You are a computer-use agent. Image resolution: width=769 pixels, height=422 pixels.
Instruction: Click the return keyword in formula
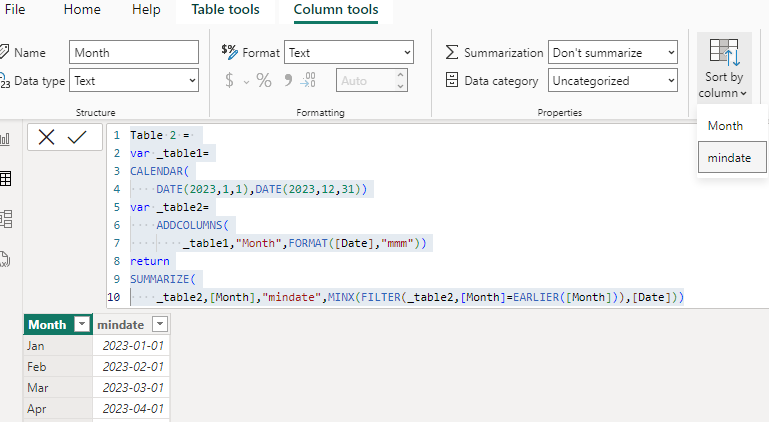tap(150, 261)
